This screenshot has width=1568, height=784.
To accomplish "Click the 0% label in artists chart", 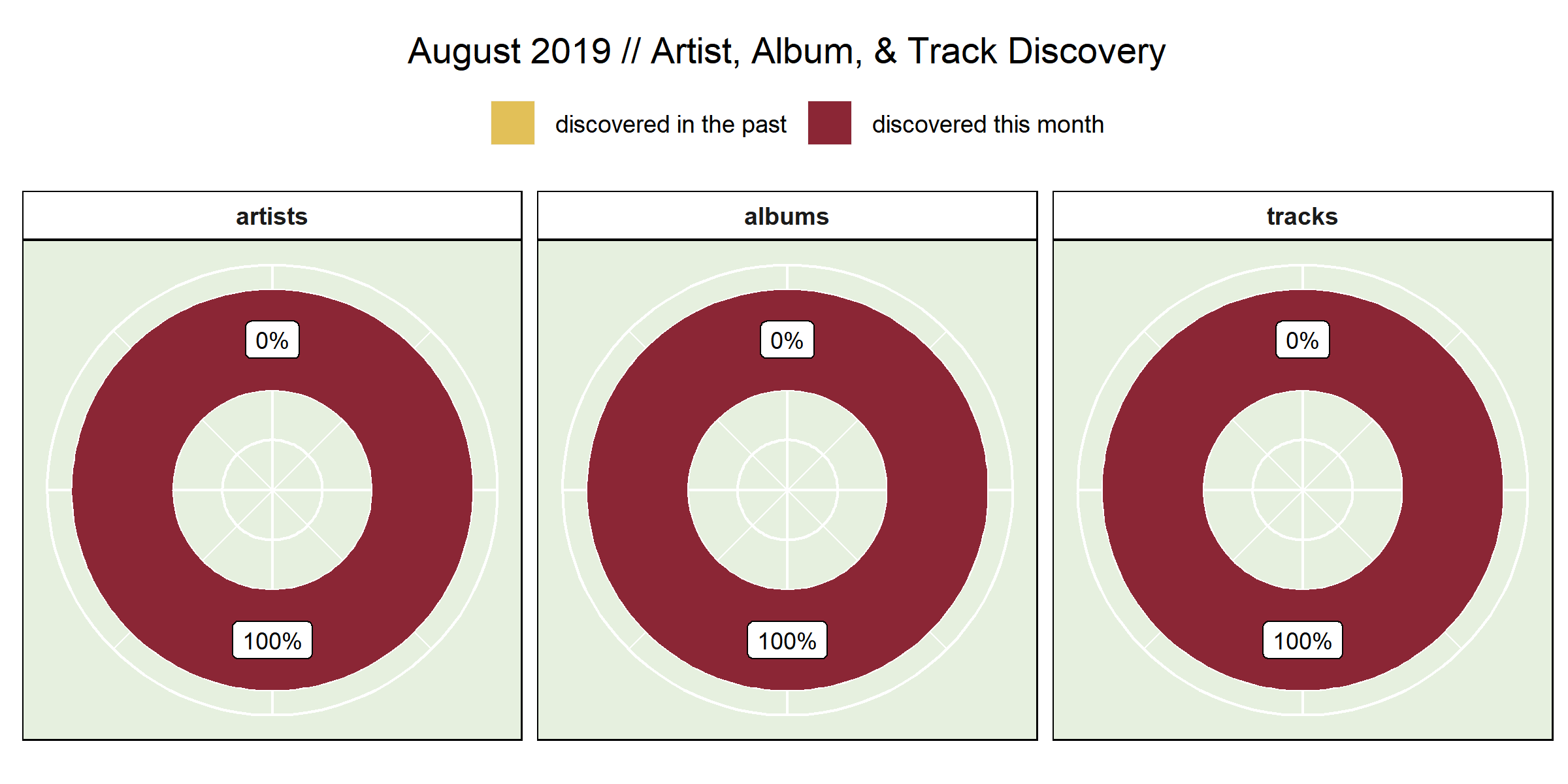I will pos(272,340).
